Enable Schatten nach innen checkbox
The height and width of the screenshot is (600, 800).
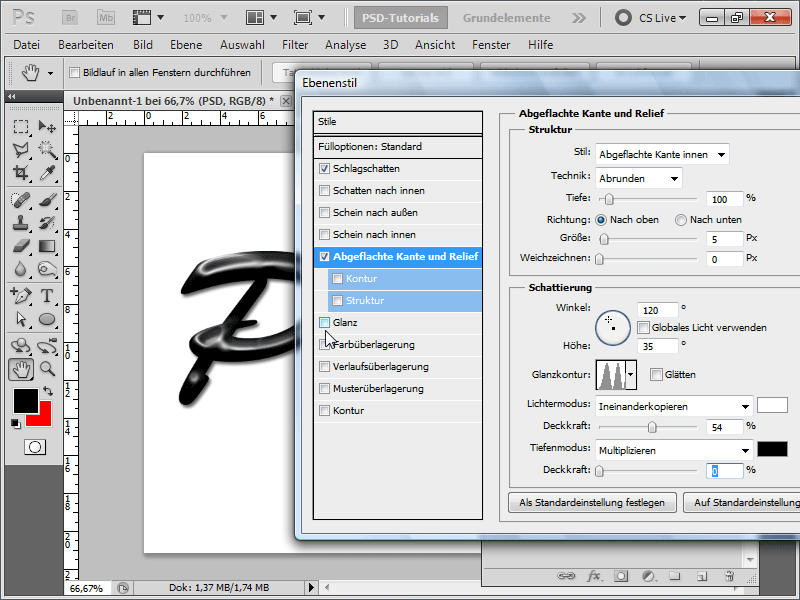pyautogui.click(x=324, y=190)
